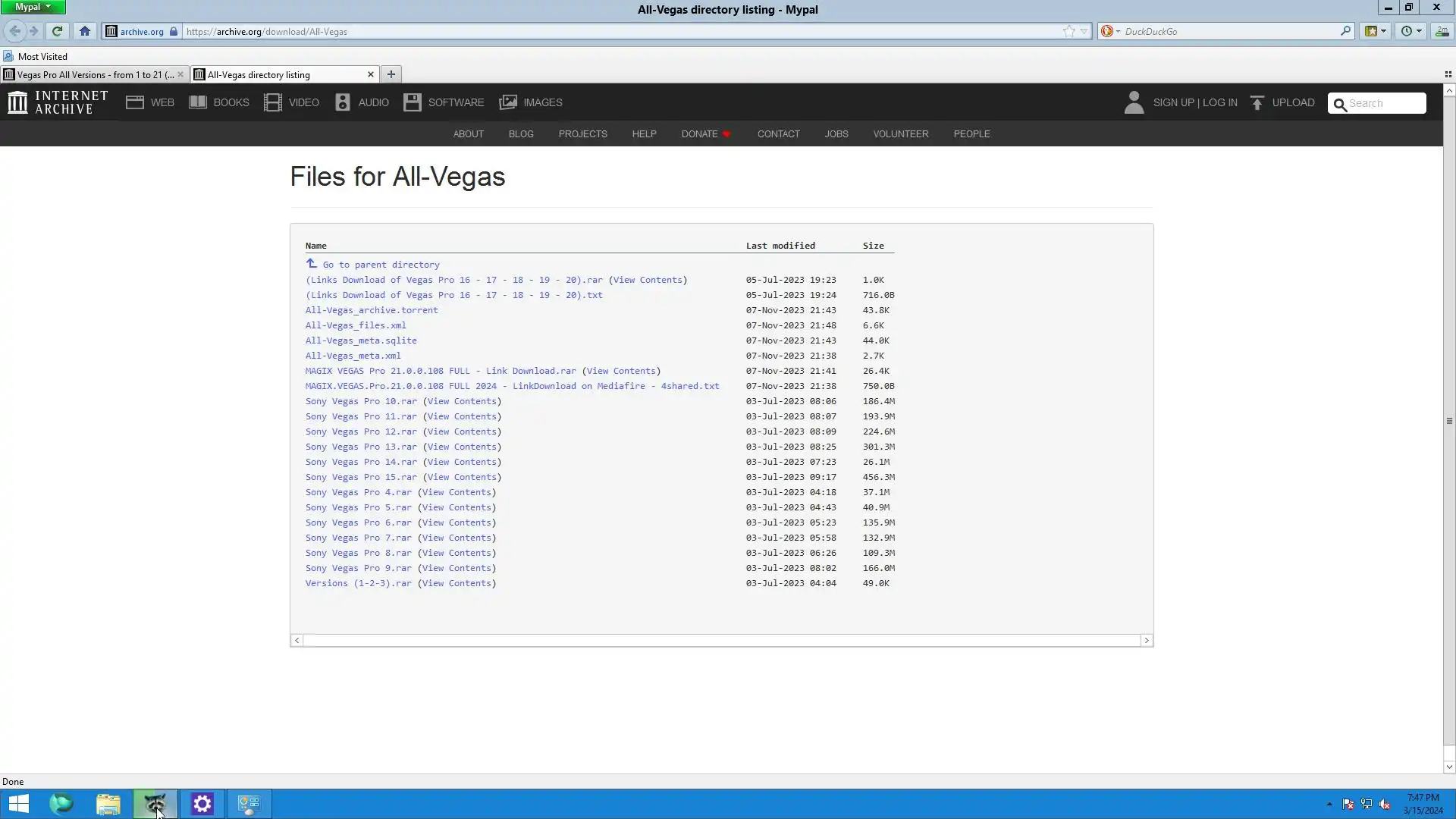Click Go to parent directory link
The height and width of the screenshot is (819, 1456).
pyautogui.click(x=381, y=265)
